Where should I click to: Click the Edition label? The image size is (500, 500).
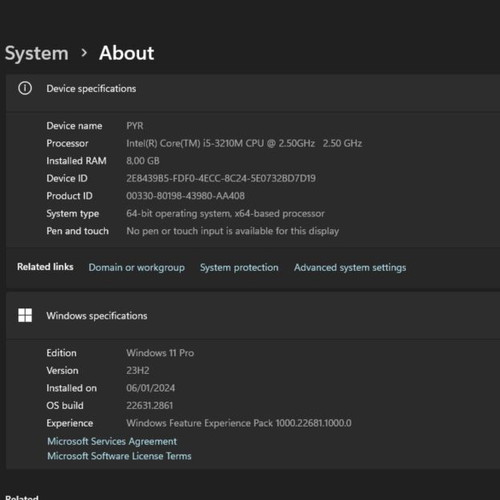tap(61, 353)
